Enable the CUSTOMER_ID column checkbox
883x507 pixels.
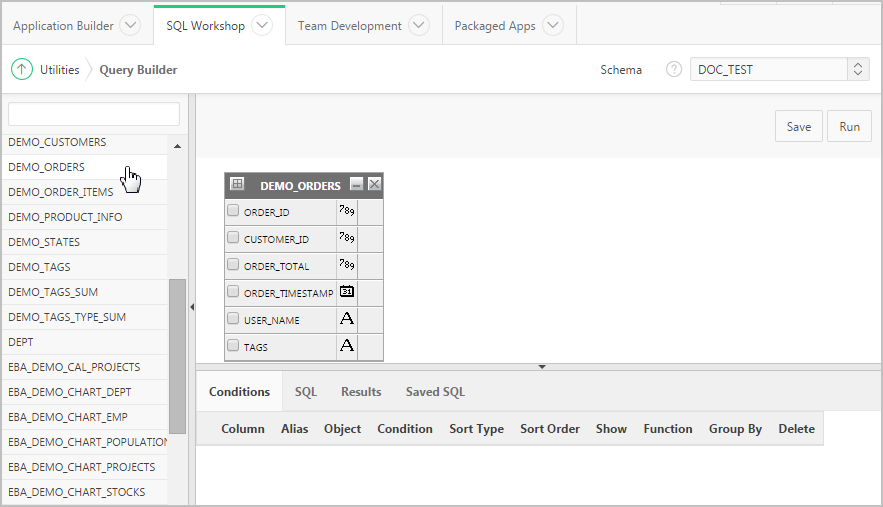coord(233,238)
